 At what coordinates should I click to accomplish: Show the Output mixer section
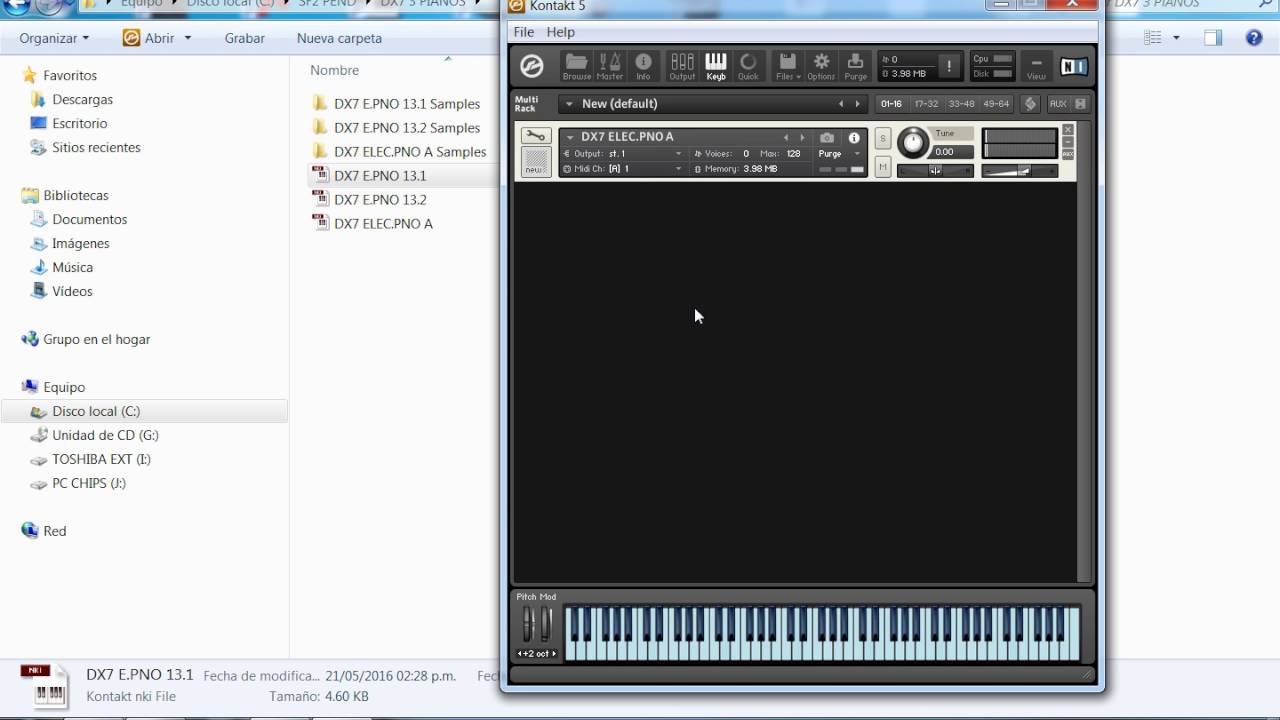coord(682,66)
